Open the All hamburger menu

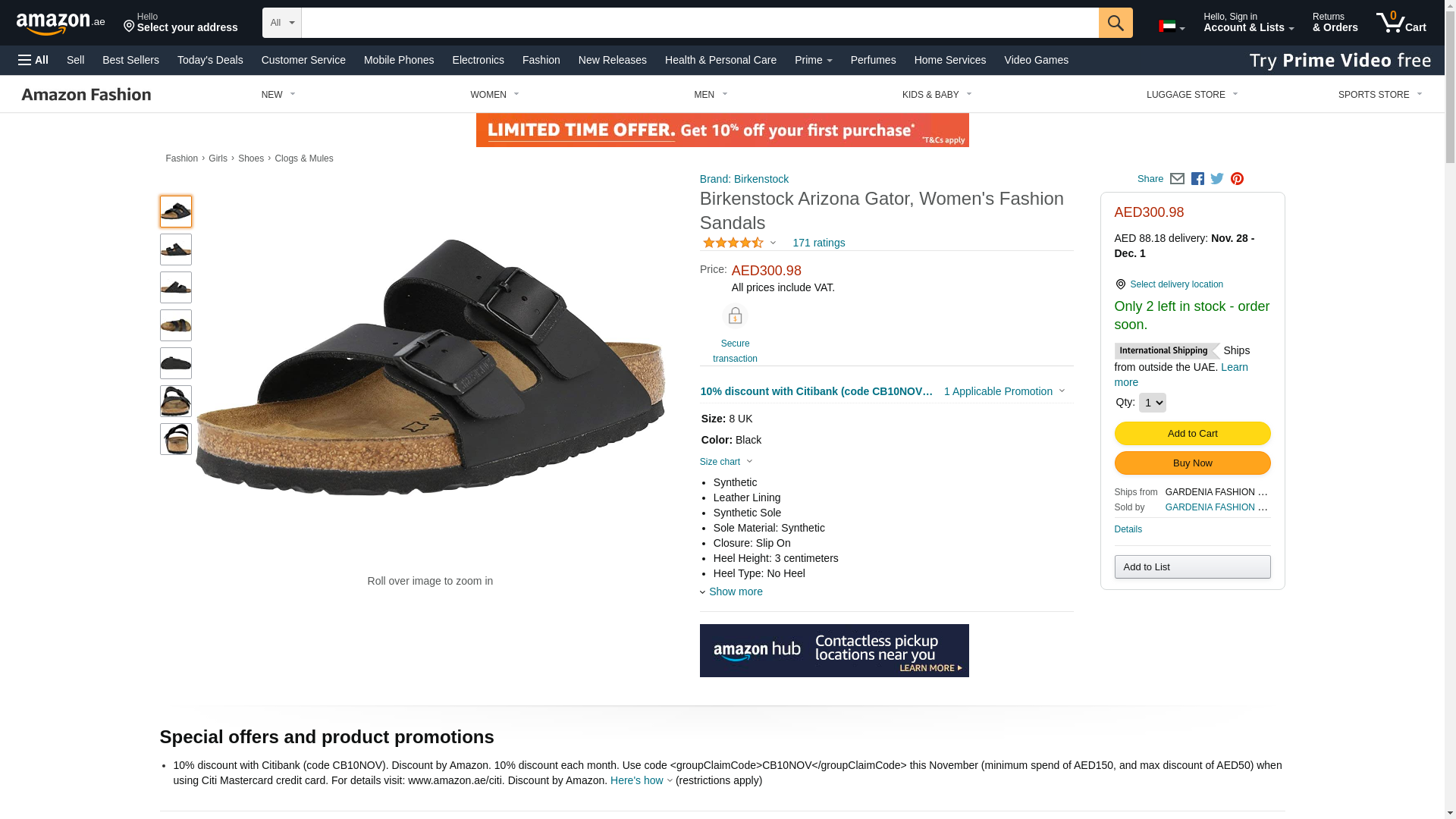[x=33, y=60]
